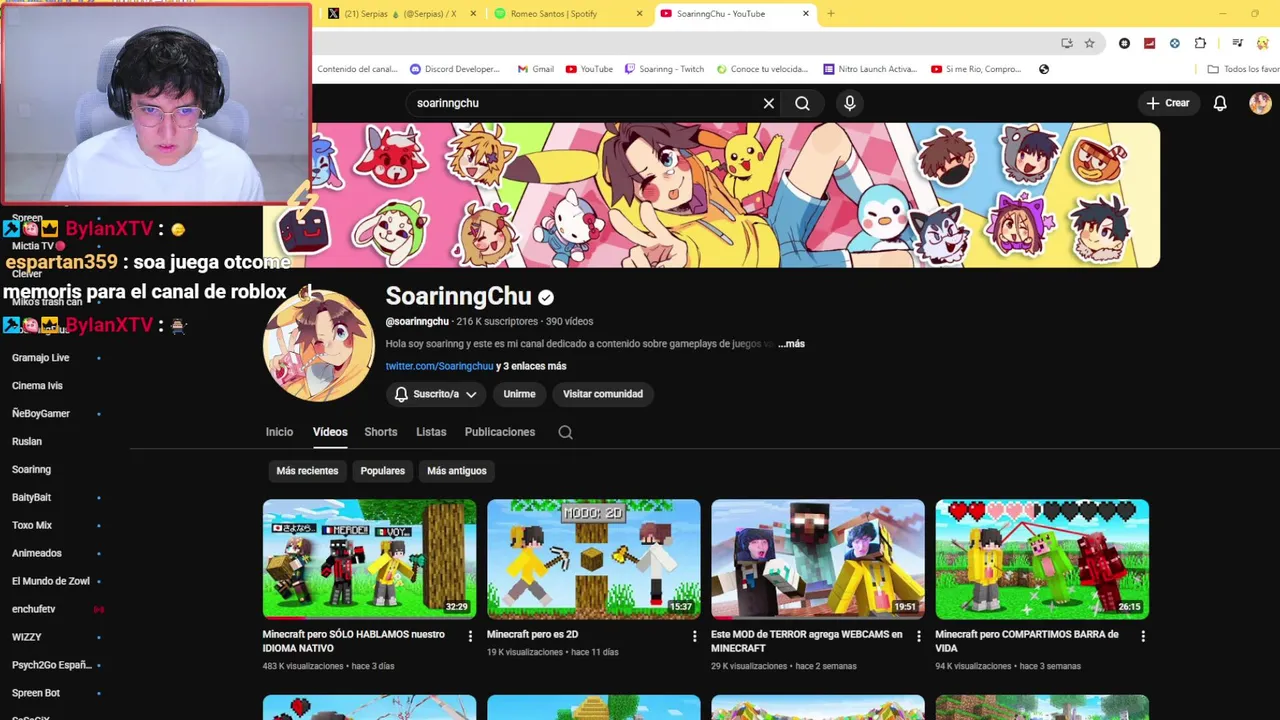Click the SoarinngChu channel avatar
The width and height of the screenshot is (1280, 720).
click(319, 346)
